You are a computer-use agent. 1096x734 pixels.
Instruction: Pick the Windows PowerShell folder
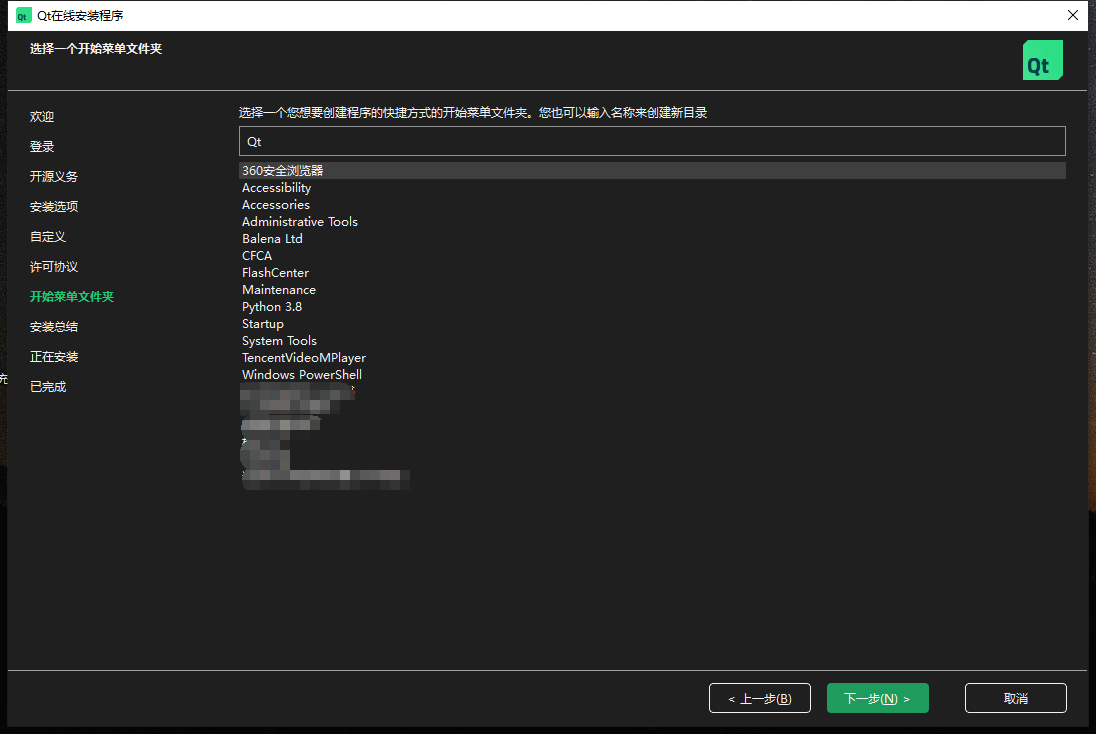point(301,375)
